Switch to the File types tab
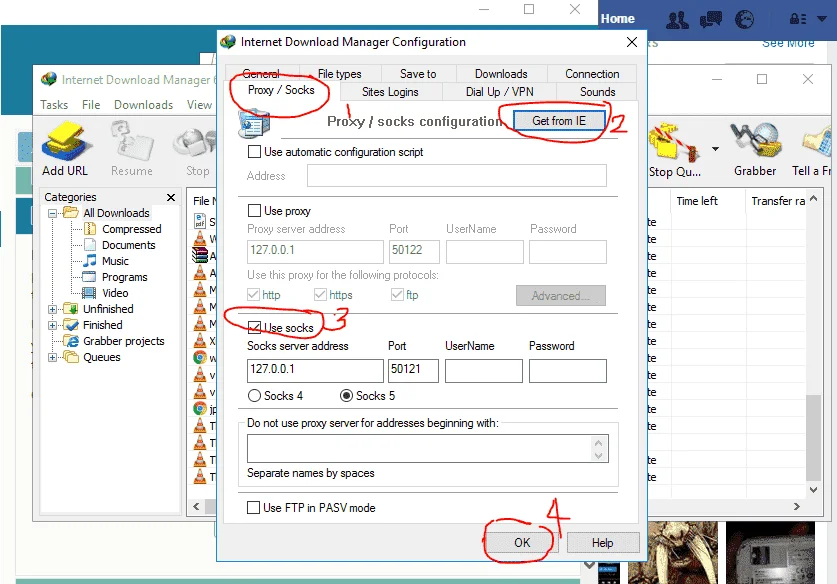Screen dimensions: 837x584 pyautogui.click(x=339, y=74)
